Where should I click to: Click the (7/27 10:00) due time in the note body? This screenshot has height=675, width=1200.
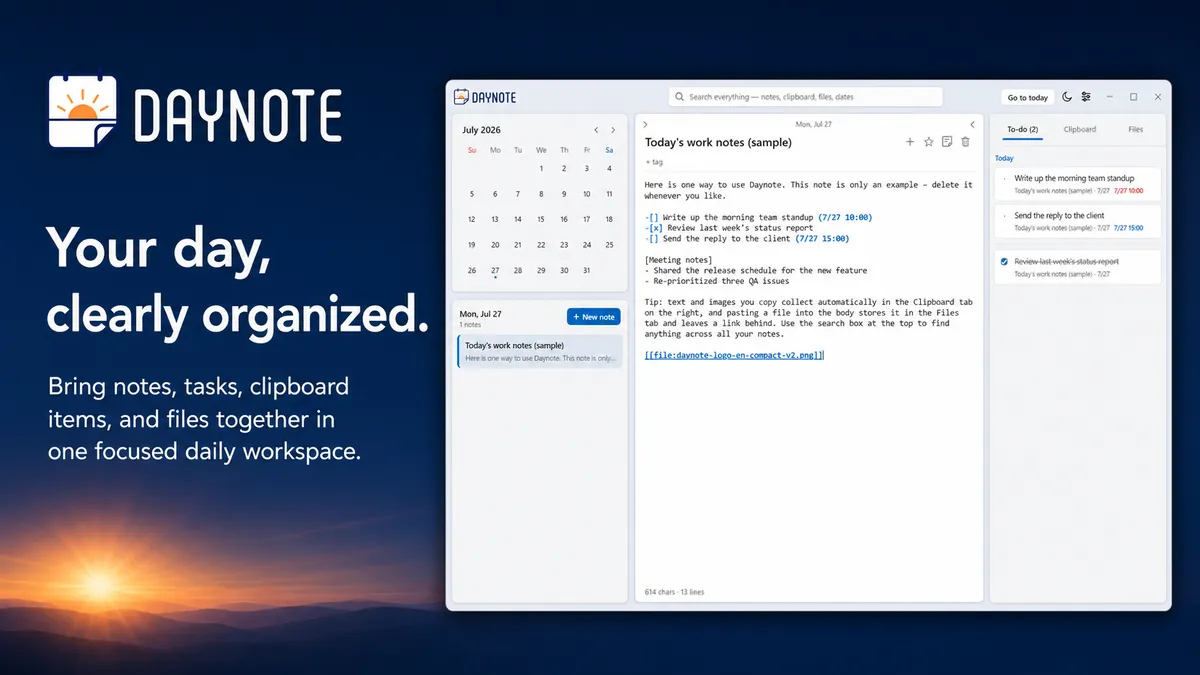point(845,217)
